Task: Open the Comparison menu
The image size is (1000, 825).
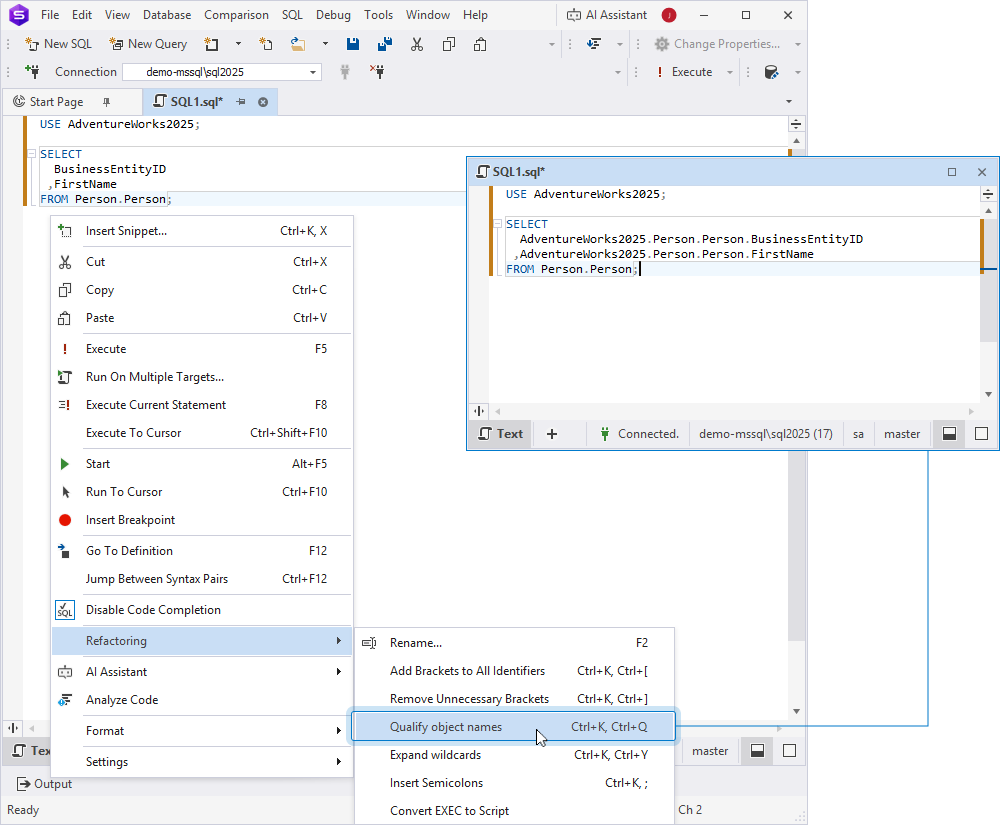Action: [236, 15]
